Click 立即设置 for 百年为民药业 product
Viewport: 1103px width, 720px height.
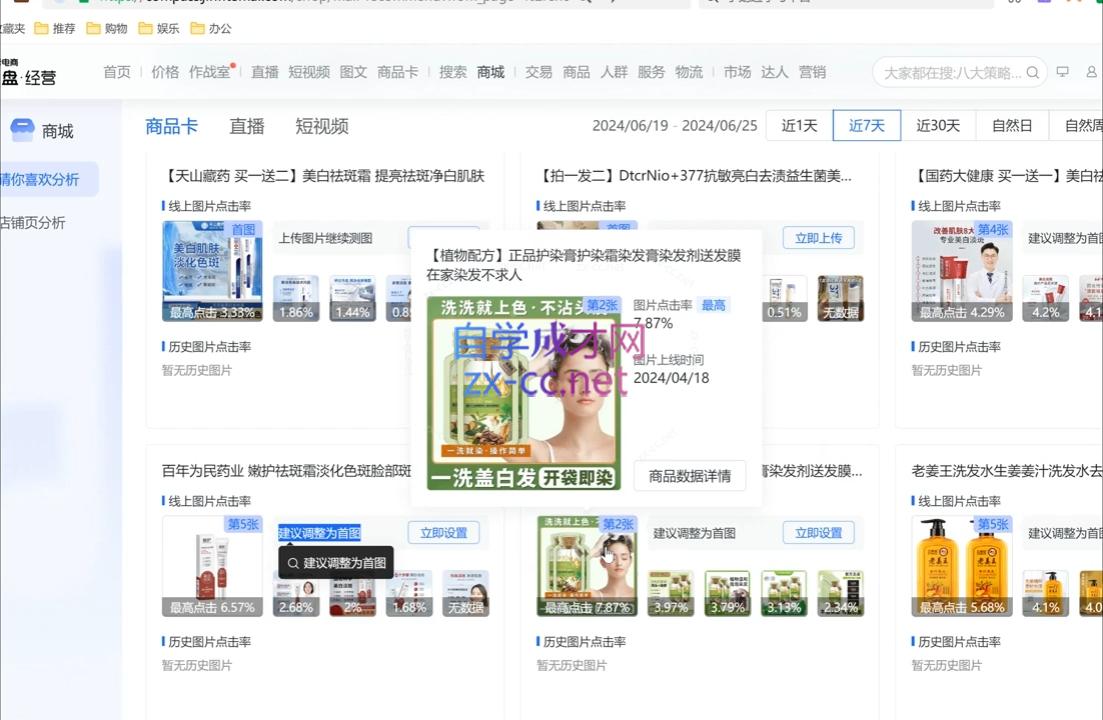444,532
